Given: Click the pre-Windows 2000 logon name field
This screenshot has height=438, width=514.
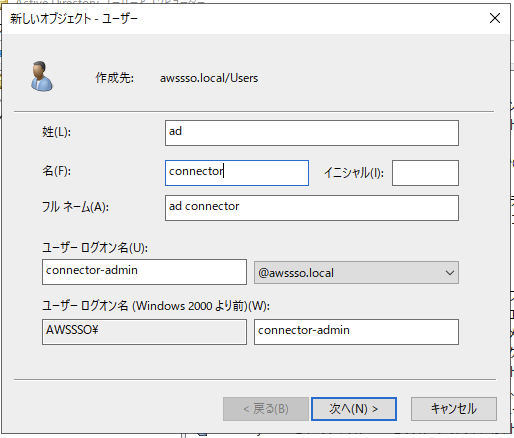Looking at the screenshot, I should [x=356, y=332].
